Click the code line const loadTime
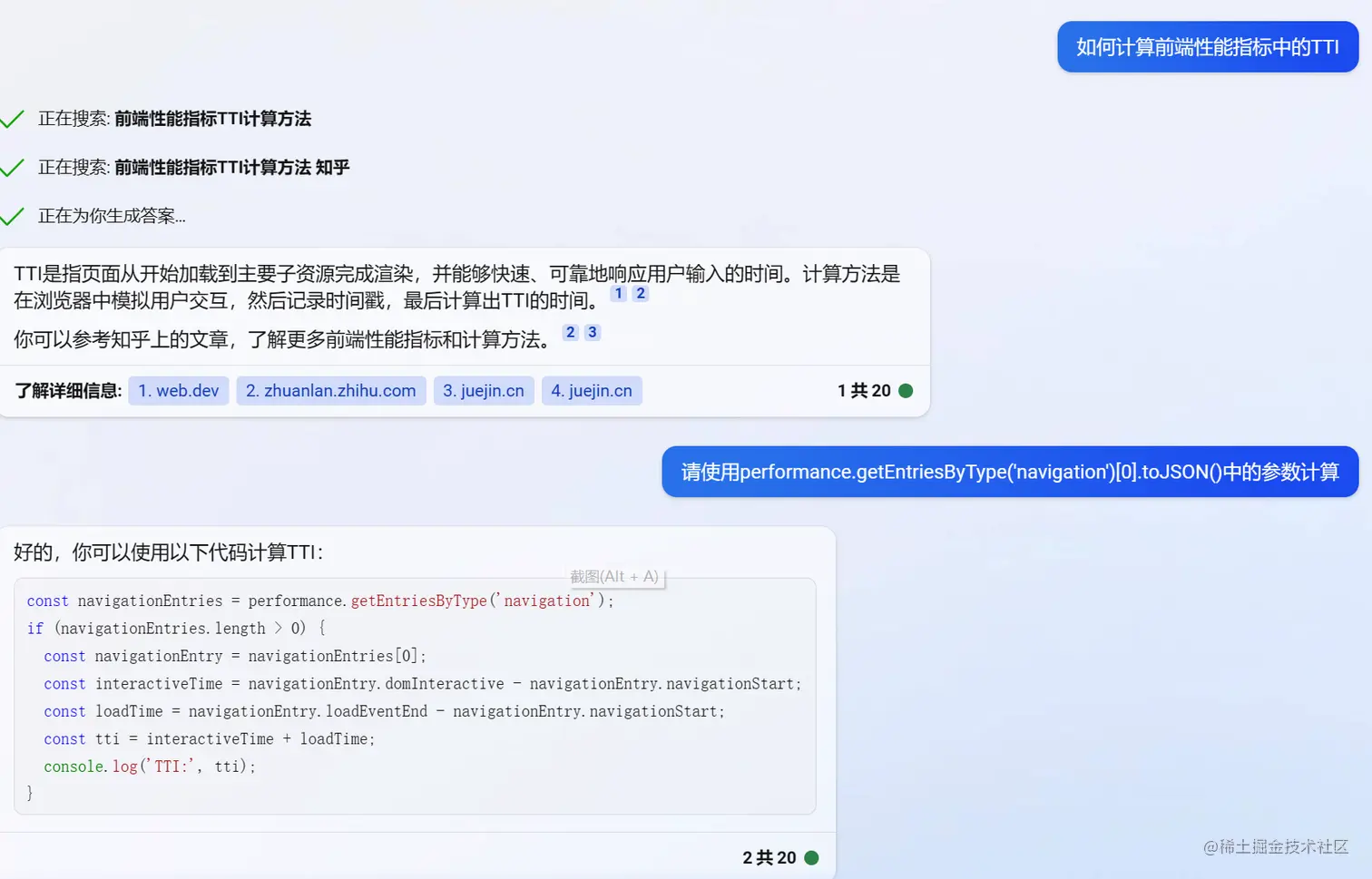This screenshot has height=879, width=1372. (x=385, y=712)
